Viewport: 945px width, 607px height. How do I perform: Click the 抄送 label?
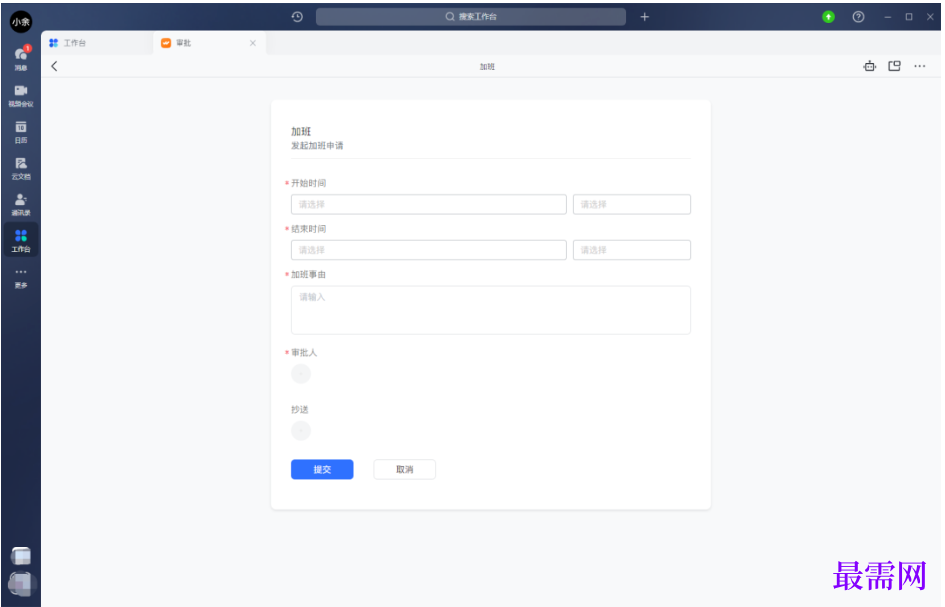300,409
